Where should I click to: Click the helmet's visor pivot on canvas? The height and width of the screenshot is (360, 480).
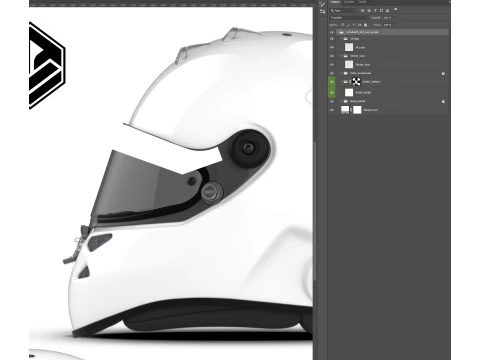248,148
